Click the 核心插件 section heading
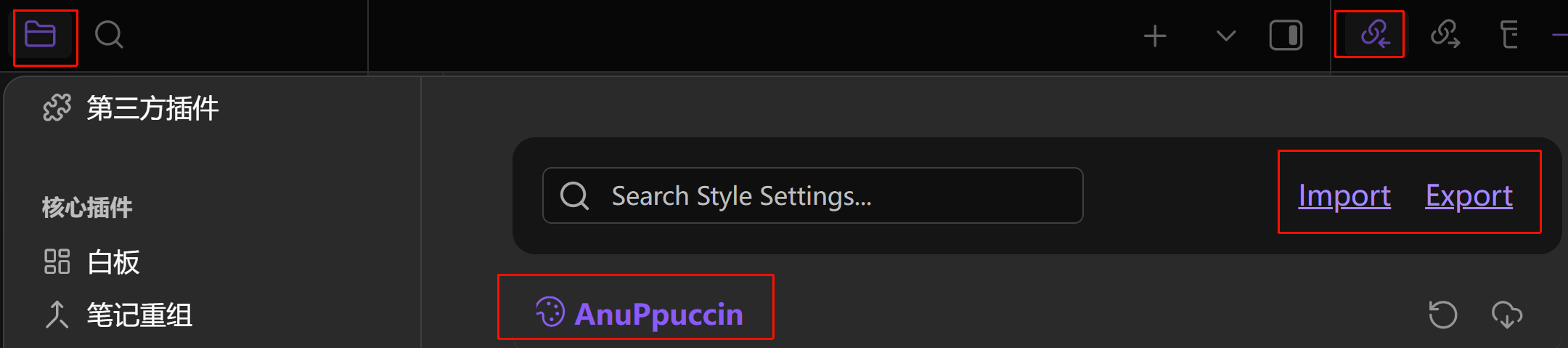Viewport: 1568px width, 348px height. tap(87, 208)
